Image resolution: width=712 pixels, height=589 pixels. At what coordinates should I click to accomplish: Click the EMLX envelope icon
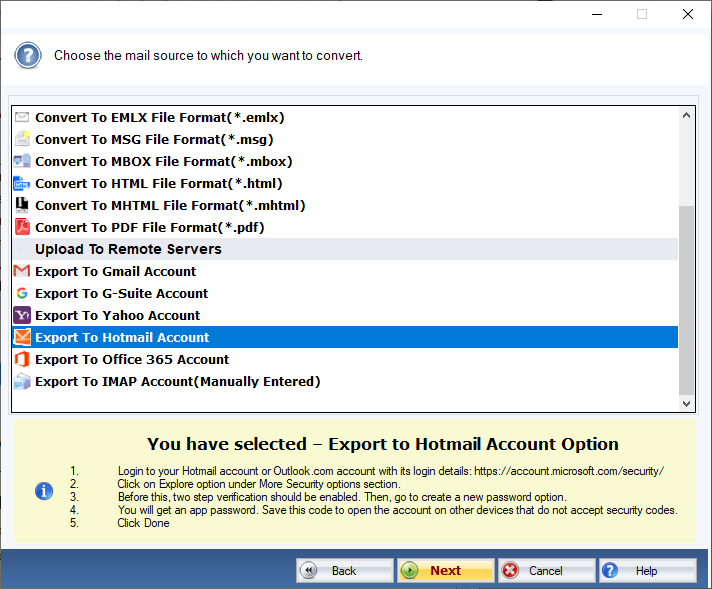(x=22, y=117)
